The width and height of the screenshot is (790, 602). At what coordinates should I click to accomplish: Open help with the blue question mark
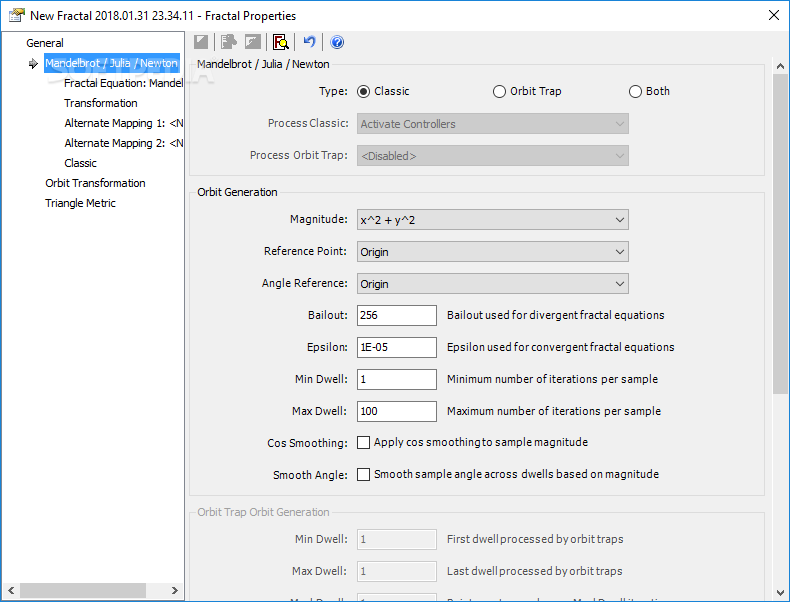(337, 42)
